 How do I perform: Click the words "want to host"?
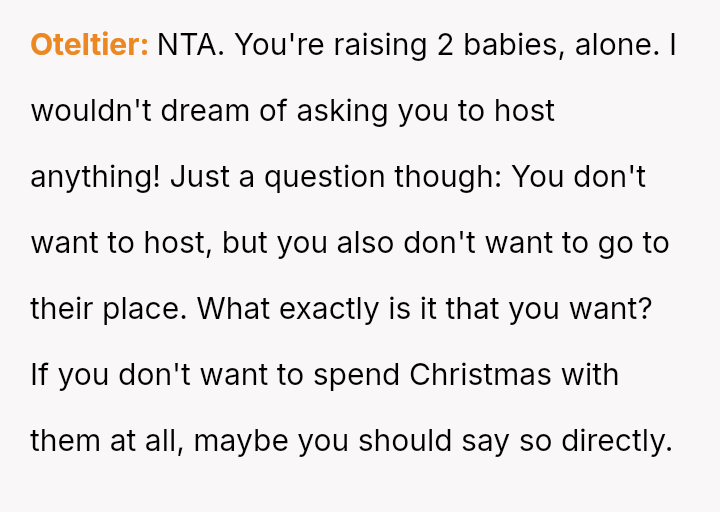click(117, 243)
